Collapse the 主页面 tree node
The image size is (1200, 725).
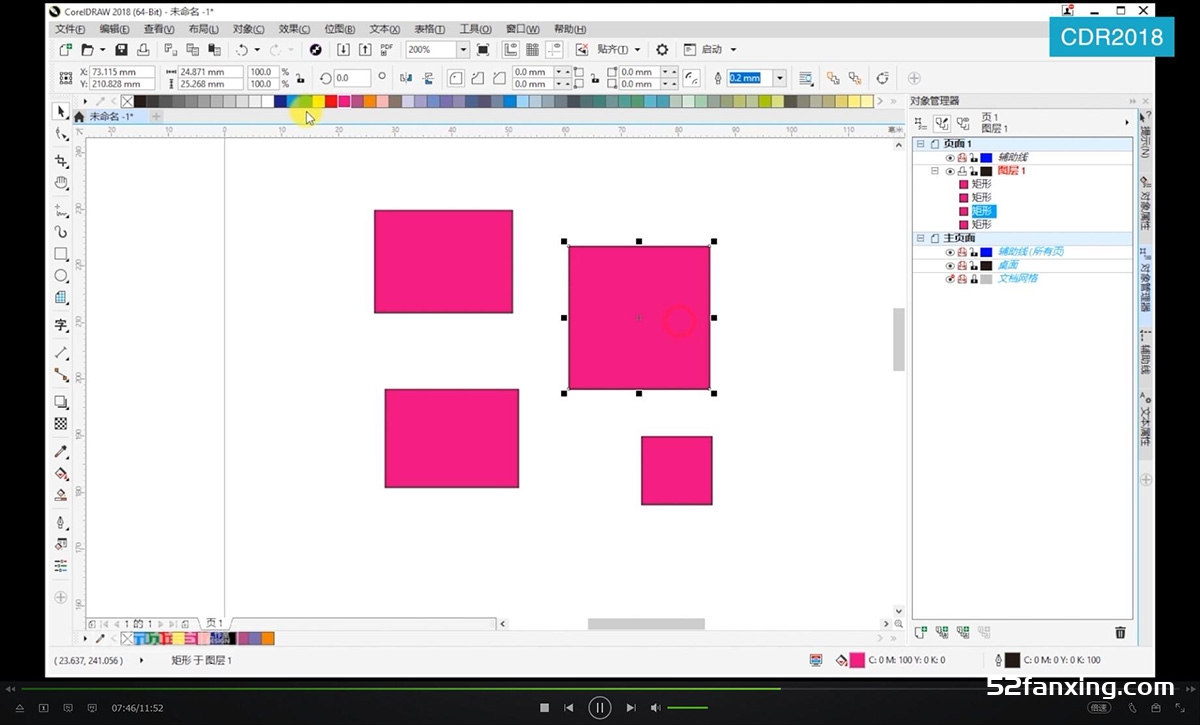pos(921,238)
